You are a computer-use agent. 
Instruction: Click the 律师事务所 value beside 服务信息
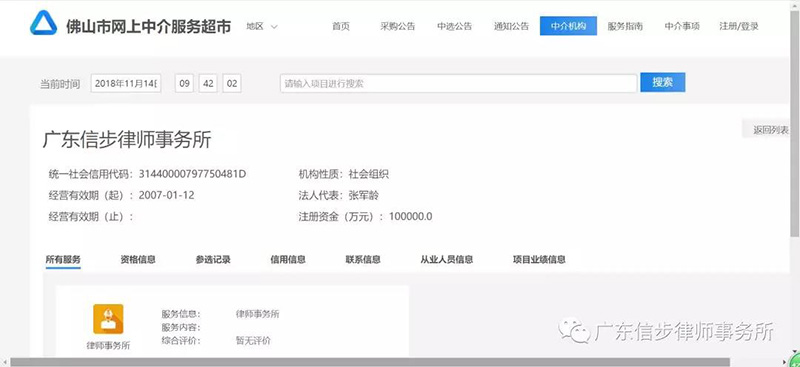tap(258, 313)
